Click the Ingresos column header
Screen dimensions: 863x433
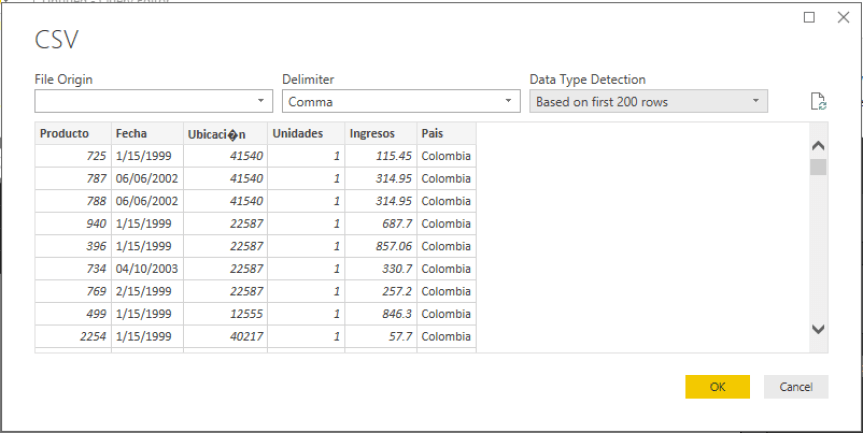click(380, 133)
